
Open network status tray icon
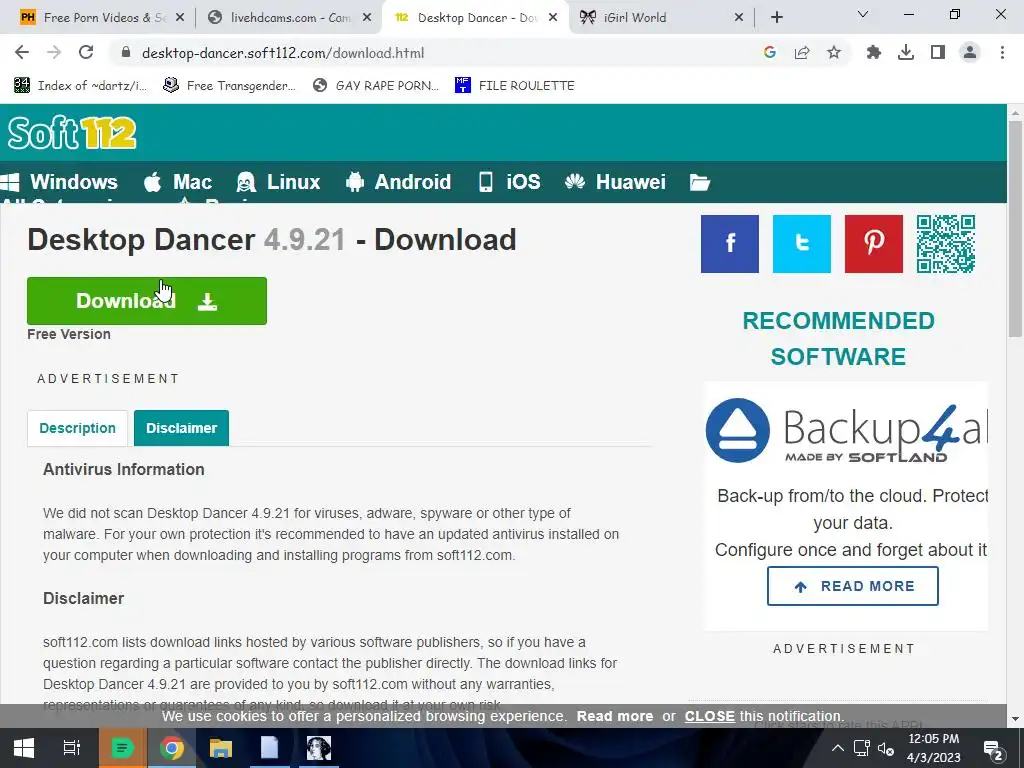click(862, 748)
